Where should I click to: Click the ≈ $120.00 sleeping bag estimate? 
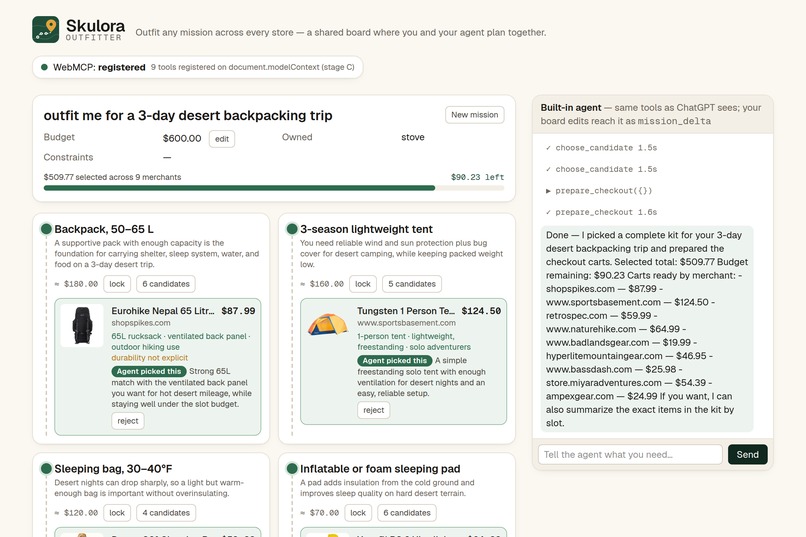click(76, 513)
